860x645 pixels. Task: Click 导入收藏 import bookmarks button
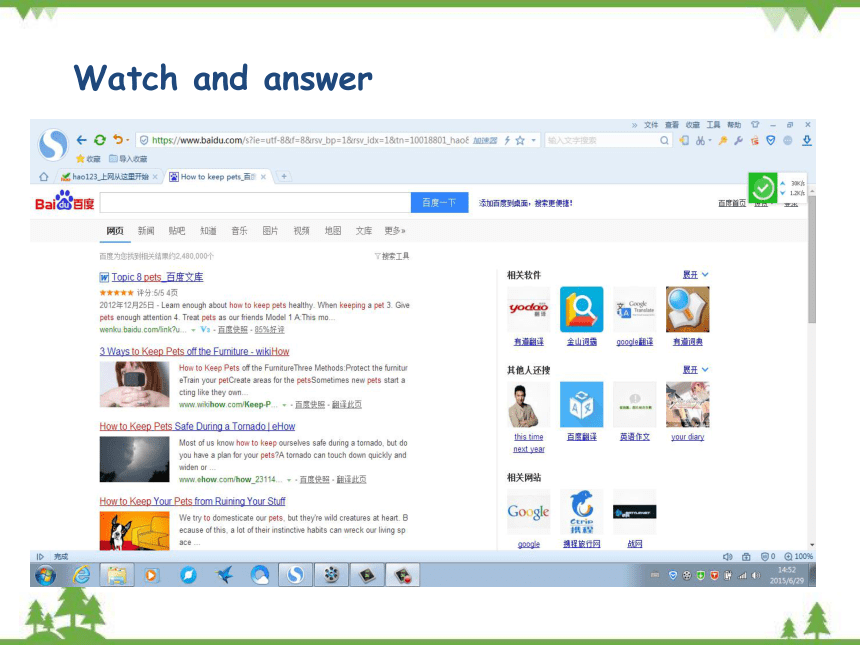click(x=128, y=159)
